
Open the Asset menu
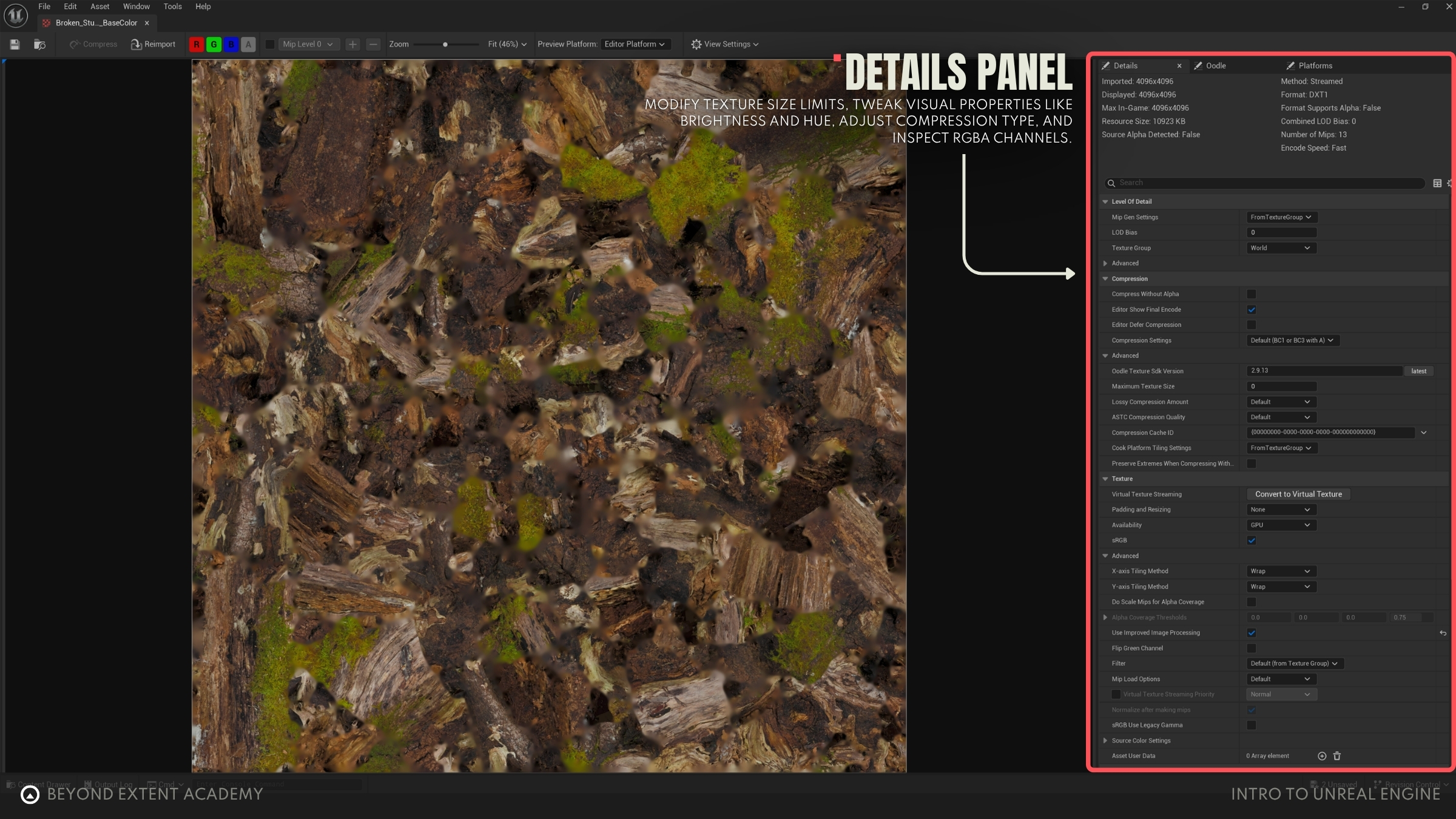99,7
